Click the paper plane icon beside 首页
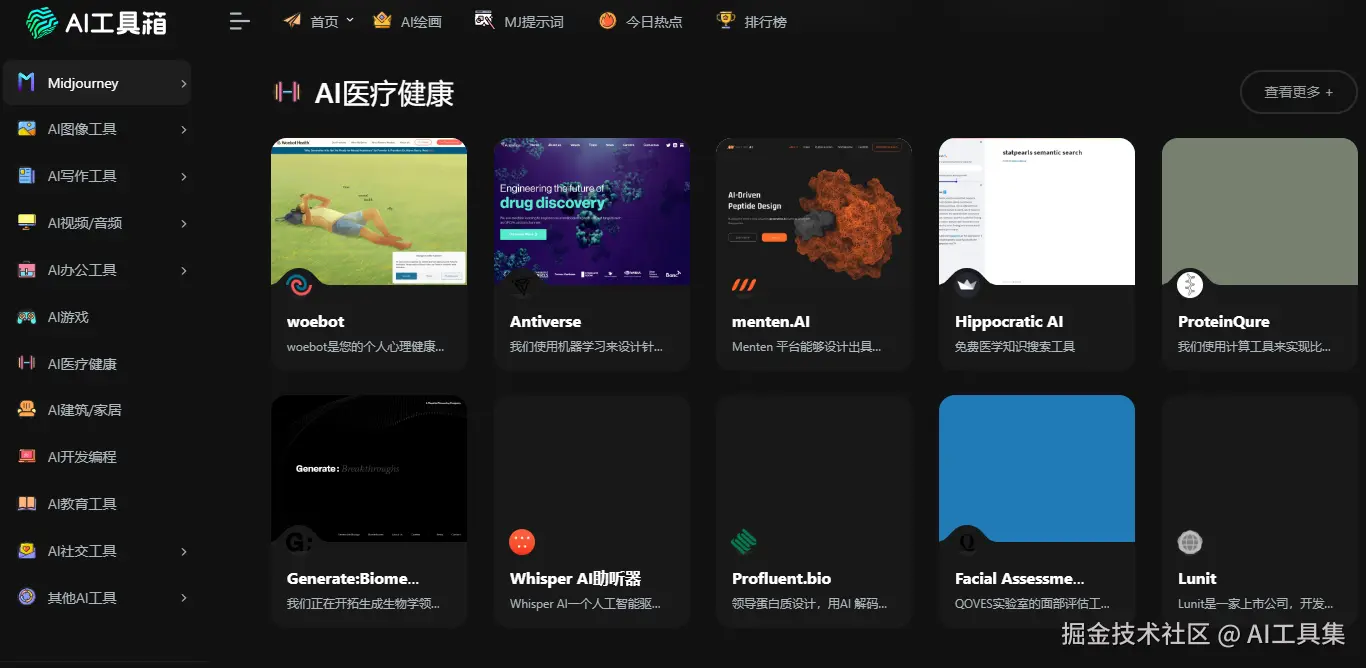This screenshot has width=1366, height=668. click(x=292, y=21)
